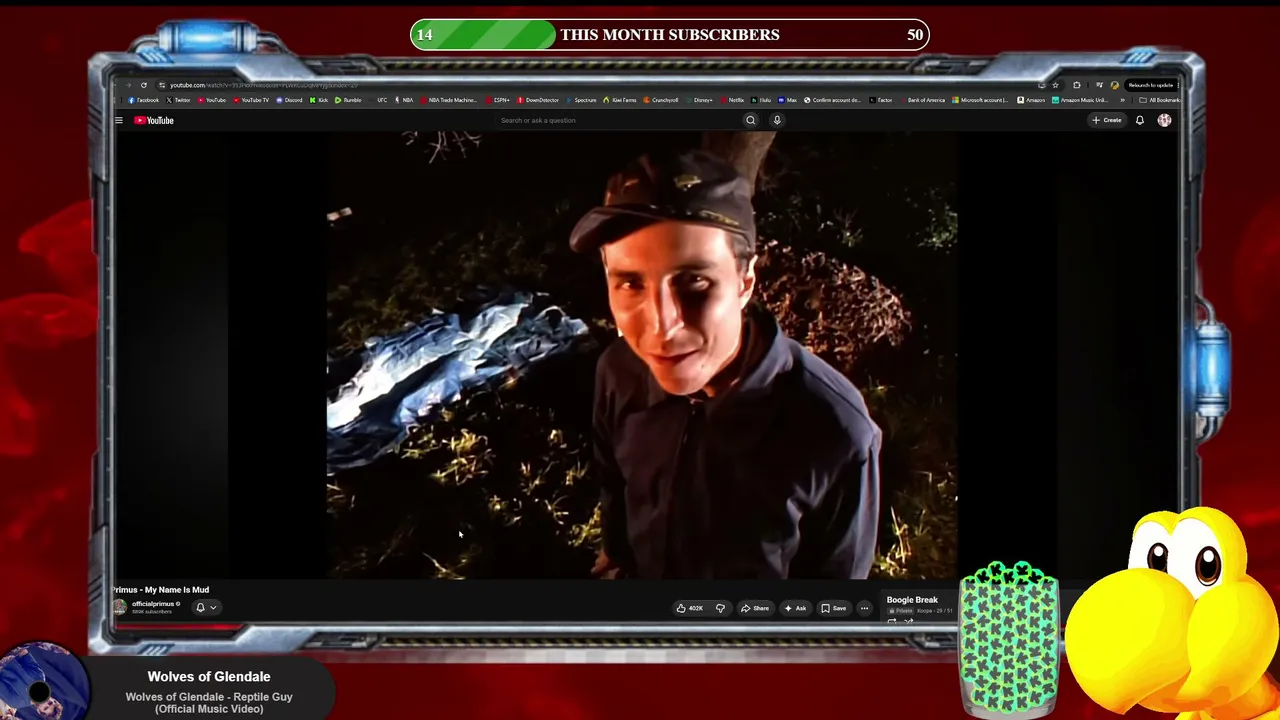
Task: Toggle playlist shuffle icon
Action: pyautogui.click(x=908, y=621)
